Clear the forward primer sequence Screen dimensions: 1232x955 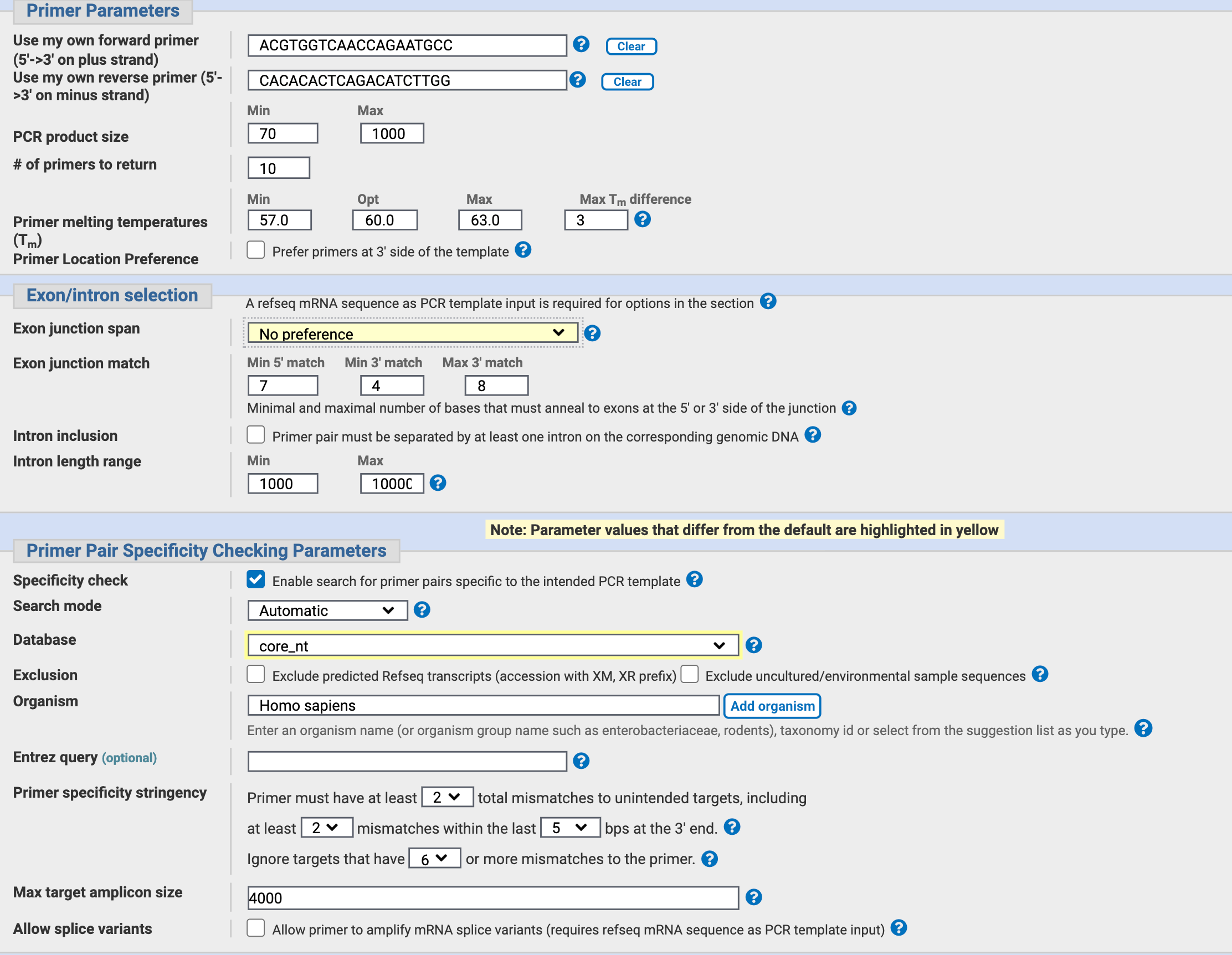coord(630,47)
